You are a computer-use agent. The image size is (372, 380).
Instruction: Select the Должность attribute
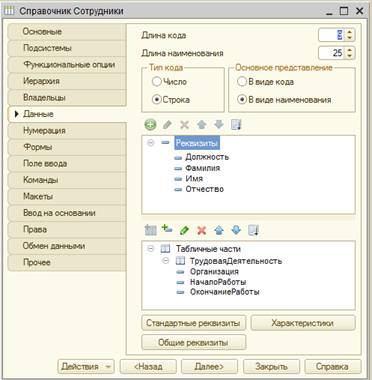207,157
